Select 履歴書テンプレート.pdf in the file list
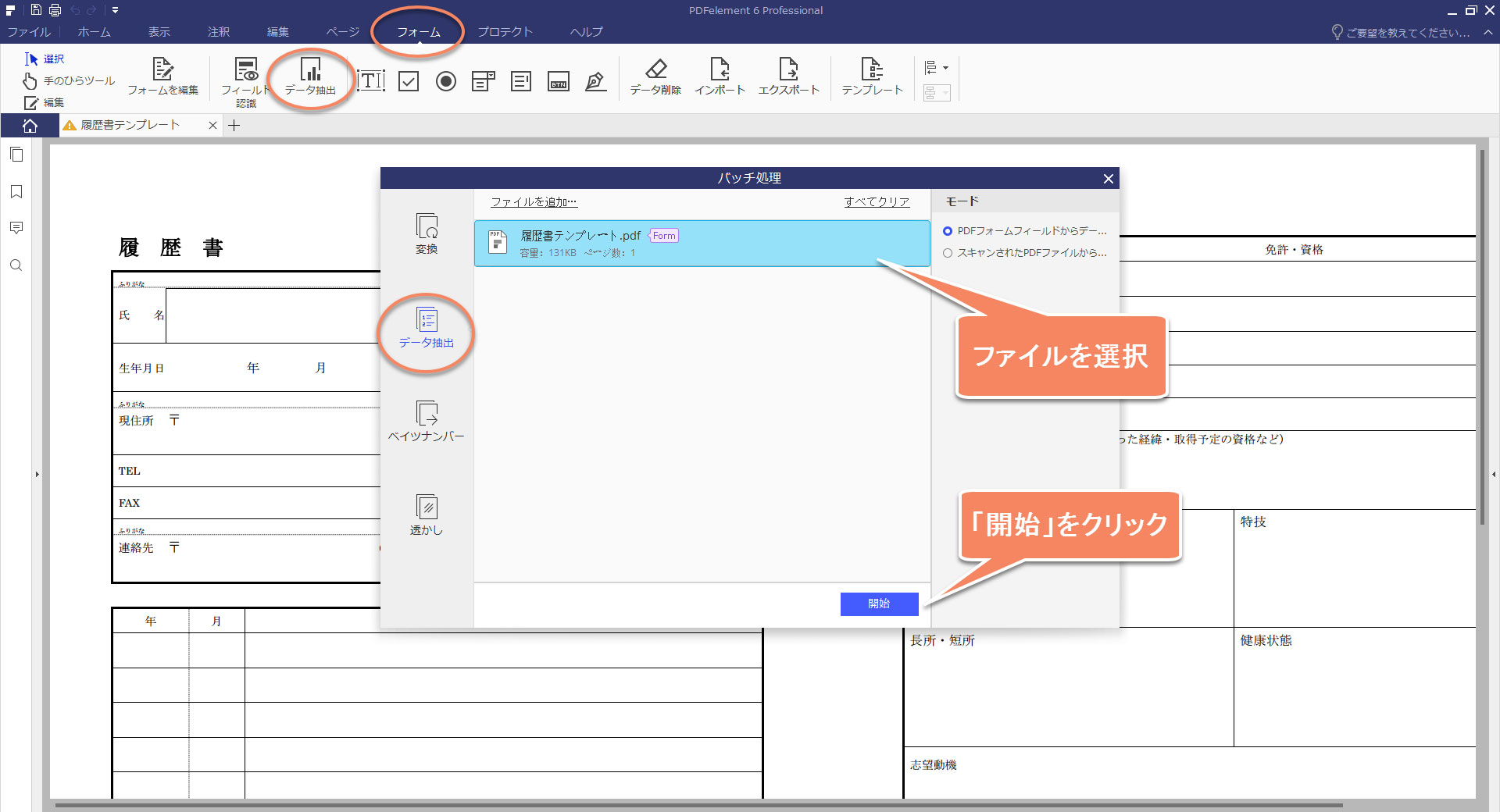The image size is (1500, 812). click(x=702, y=244)
